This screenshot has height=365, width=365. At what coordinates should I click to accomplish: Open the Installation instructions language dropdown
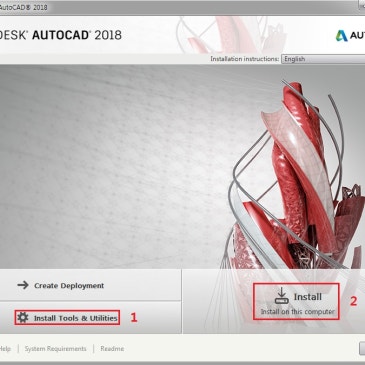click(x=323, y=59)
